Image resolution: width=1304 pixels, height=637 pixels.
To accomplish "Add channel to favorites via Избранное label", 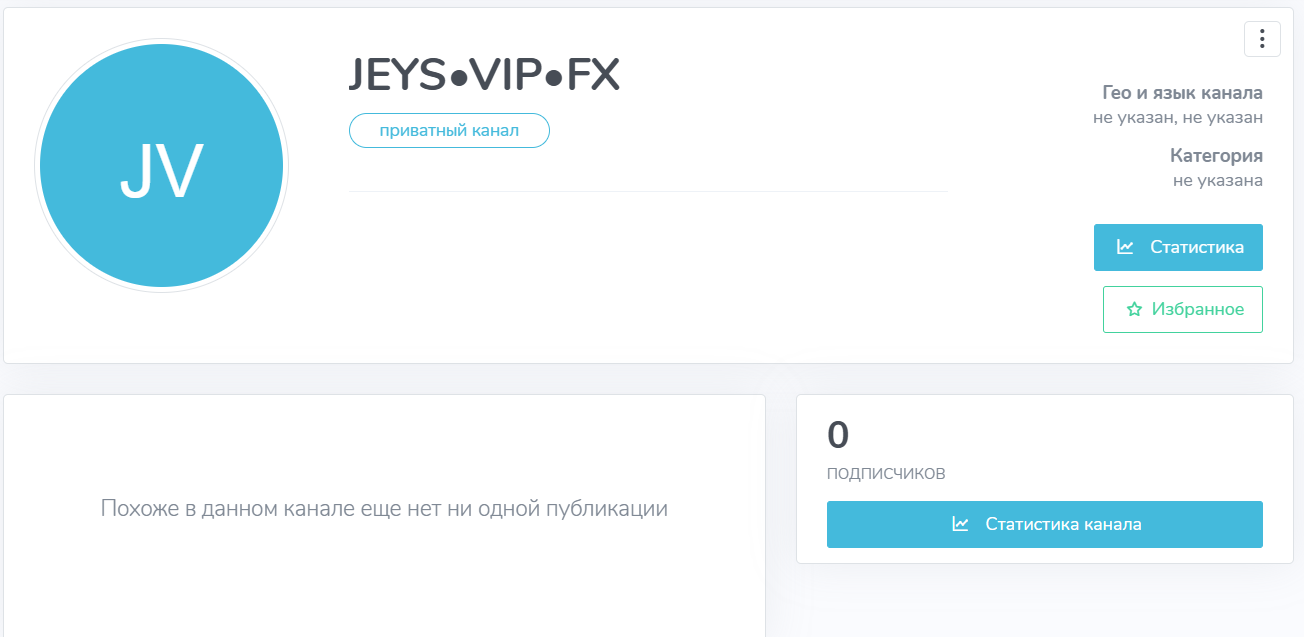I will click(1197, 310).
